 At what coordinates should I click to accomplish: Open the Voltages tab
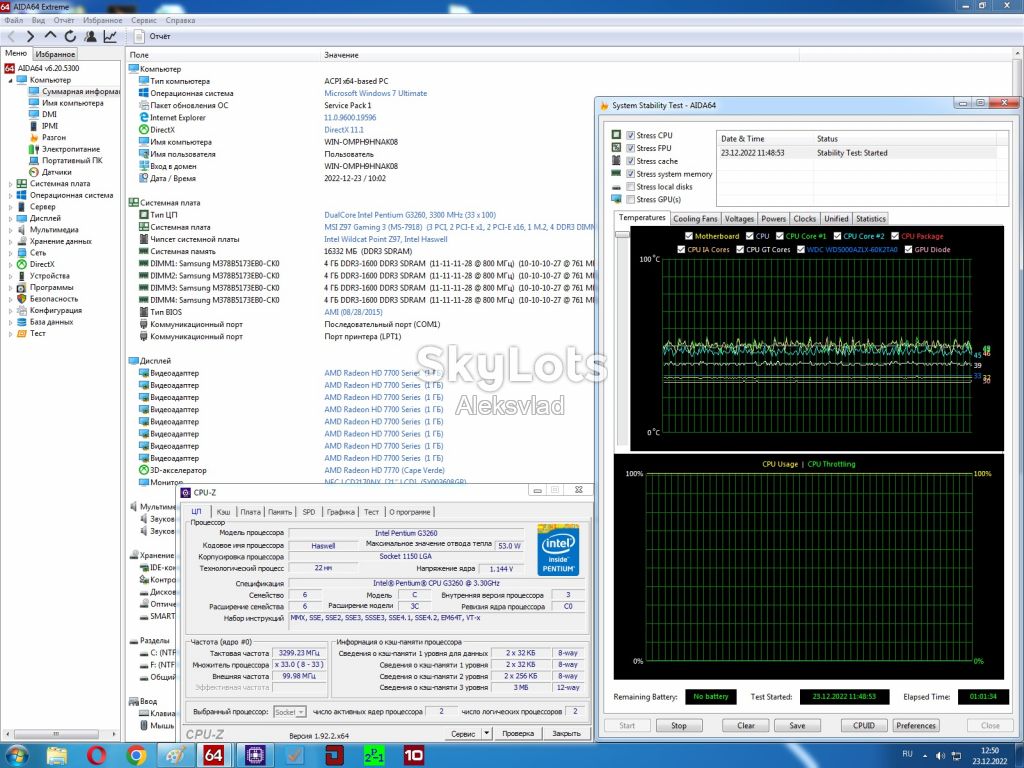coord(739,219)
